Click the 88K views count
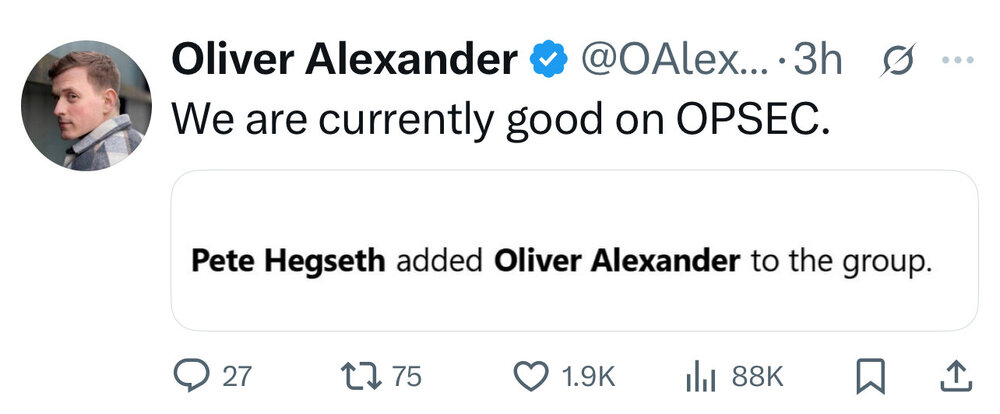 pyautogui.click(x=757, y=377)
